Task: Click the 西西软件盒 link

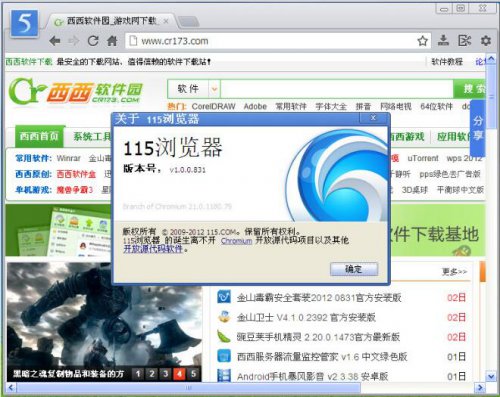Action: click(x=76, y=174)
